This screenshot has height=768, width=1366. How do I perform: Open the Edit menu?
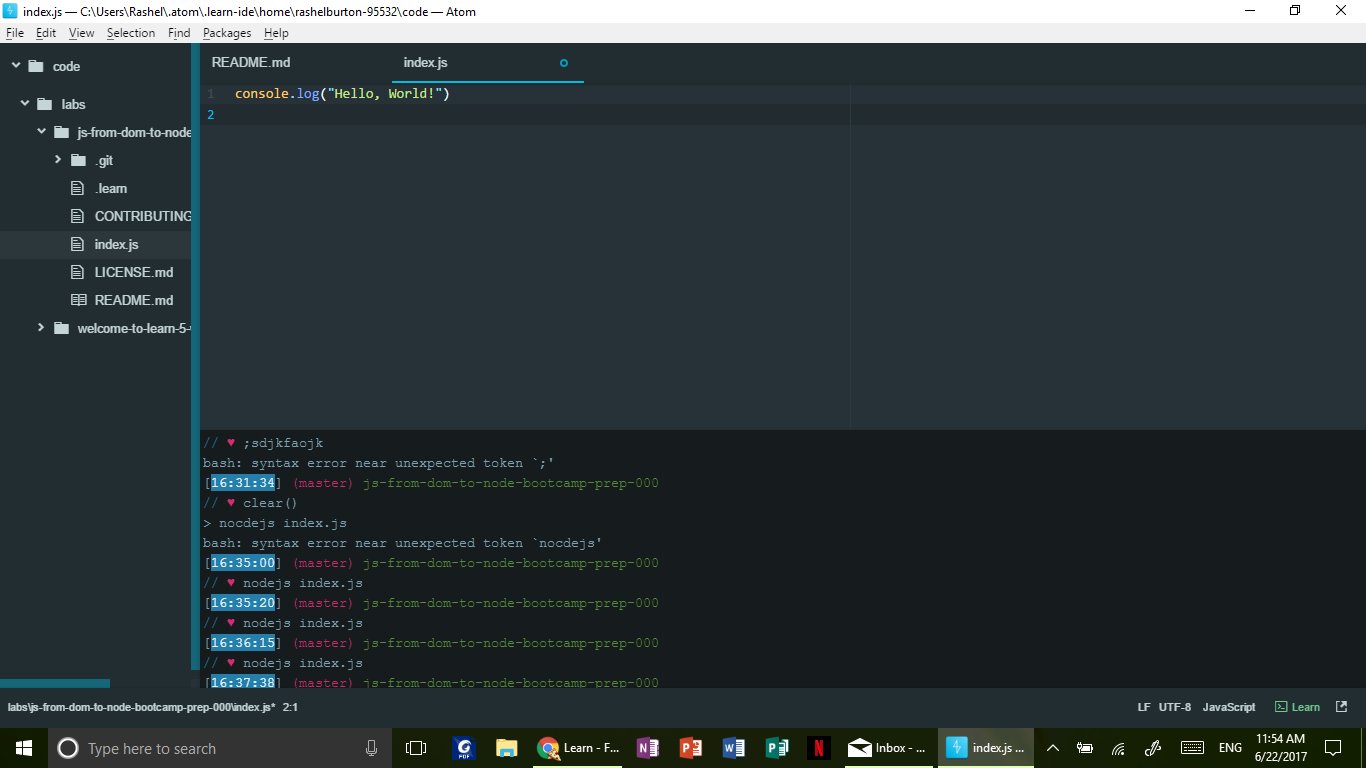coord(46,33)
